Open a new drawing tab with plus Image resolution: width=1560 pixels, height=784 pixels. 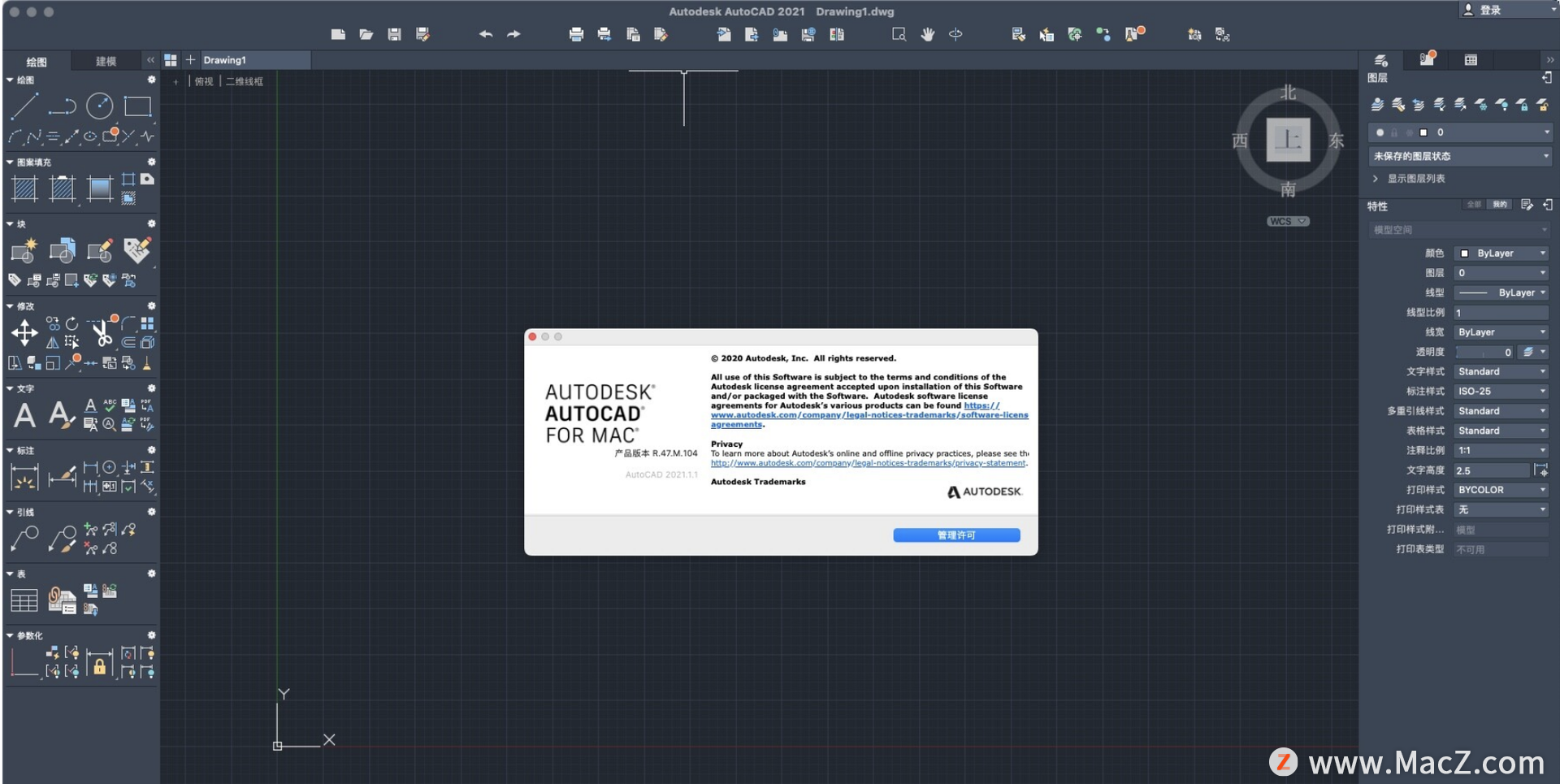click(x=190, y=60)
